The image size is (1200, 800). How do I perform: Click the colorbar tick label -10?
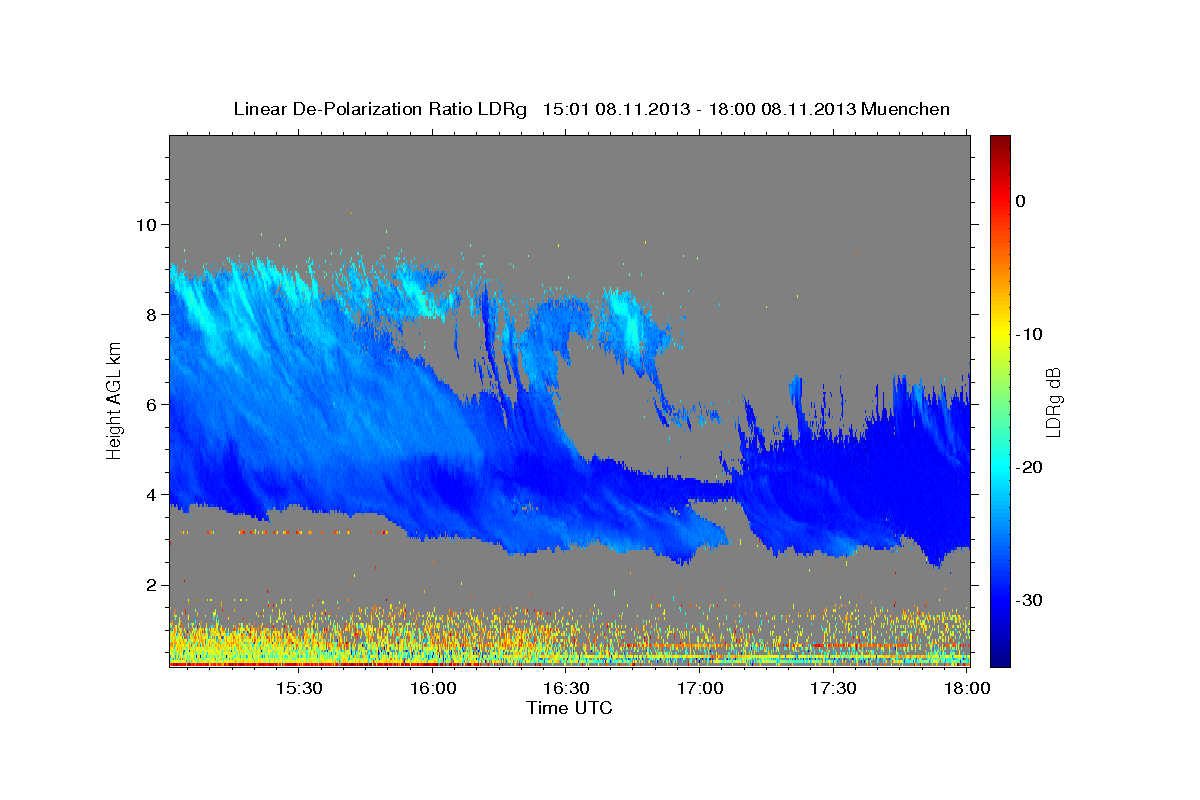(x=1029, y=334)
